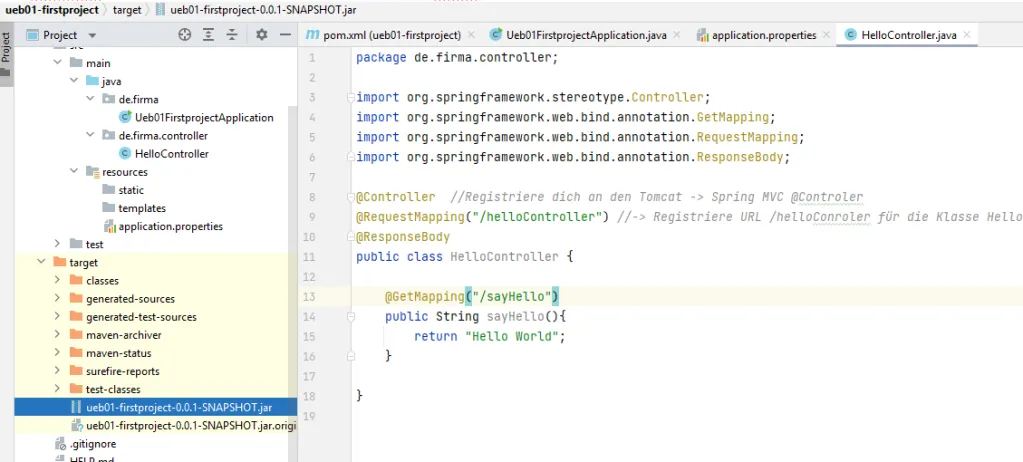Click line number 13 in gutter
This screenshot has height=462, width=1023.
(309, 297)
